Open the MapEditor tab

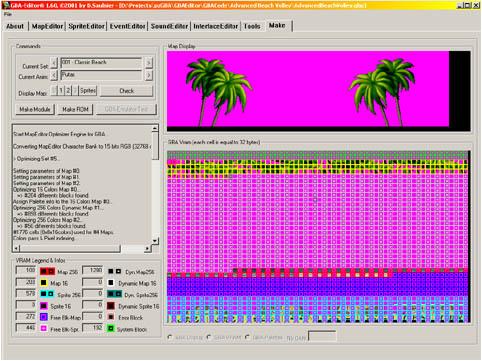click(47, 26)
